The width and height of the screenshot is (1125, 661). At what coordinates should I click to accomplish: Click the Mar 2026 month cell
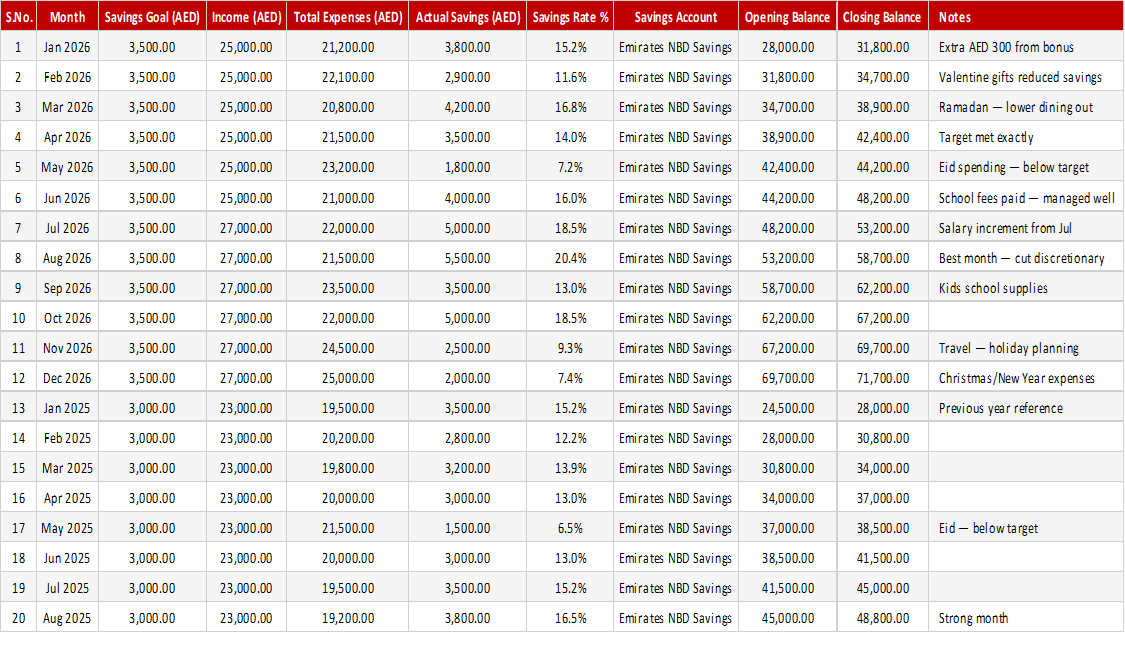[x=67, y=108]
